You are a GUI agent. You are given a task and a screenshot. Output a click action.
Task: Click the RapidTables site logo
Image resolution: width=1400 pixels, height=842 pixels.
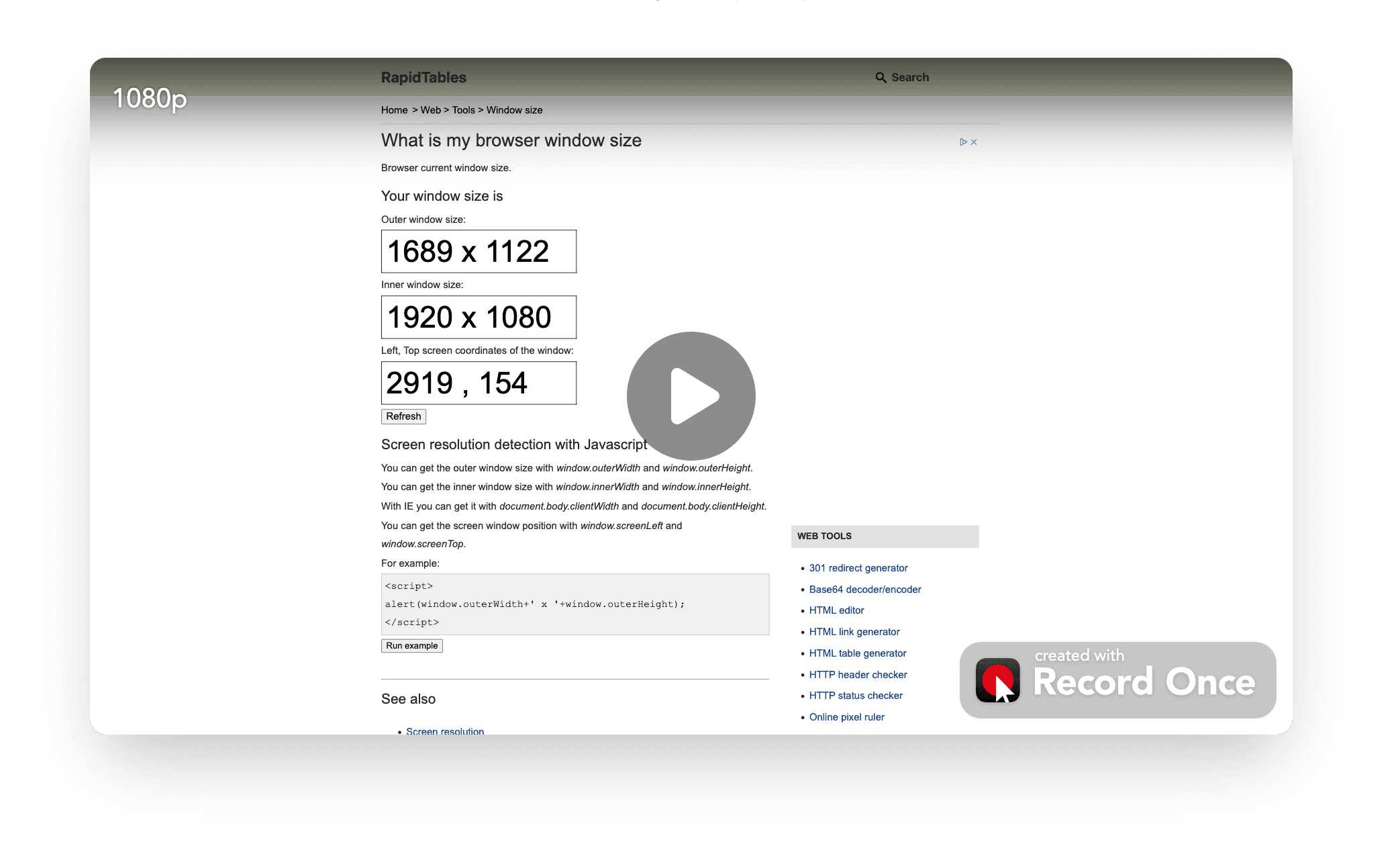[x=423, y=78]
